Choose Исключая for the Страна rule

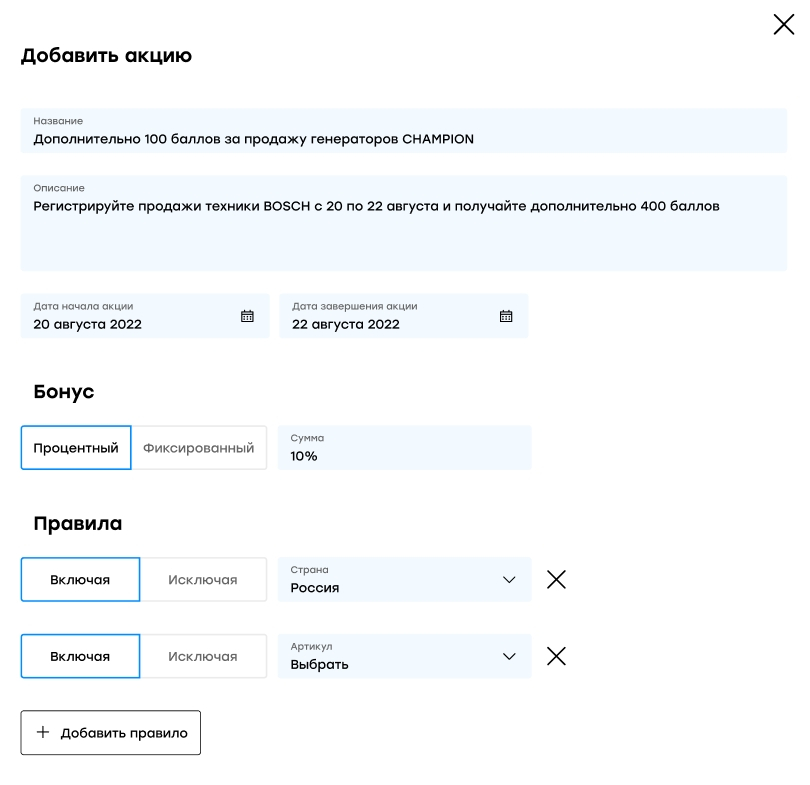click(x=203, y=579)
